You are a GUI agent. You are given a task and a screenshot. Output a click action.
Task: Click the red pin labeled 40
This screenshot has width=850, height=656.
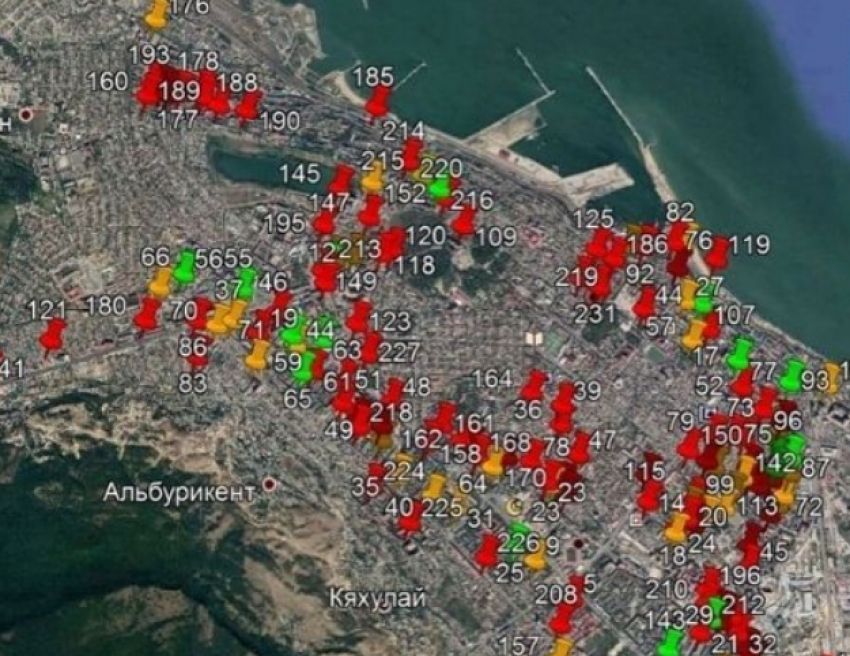pos(410,519)
